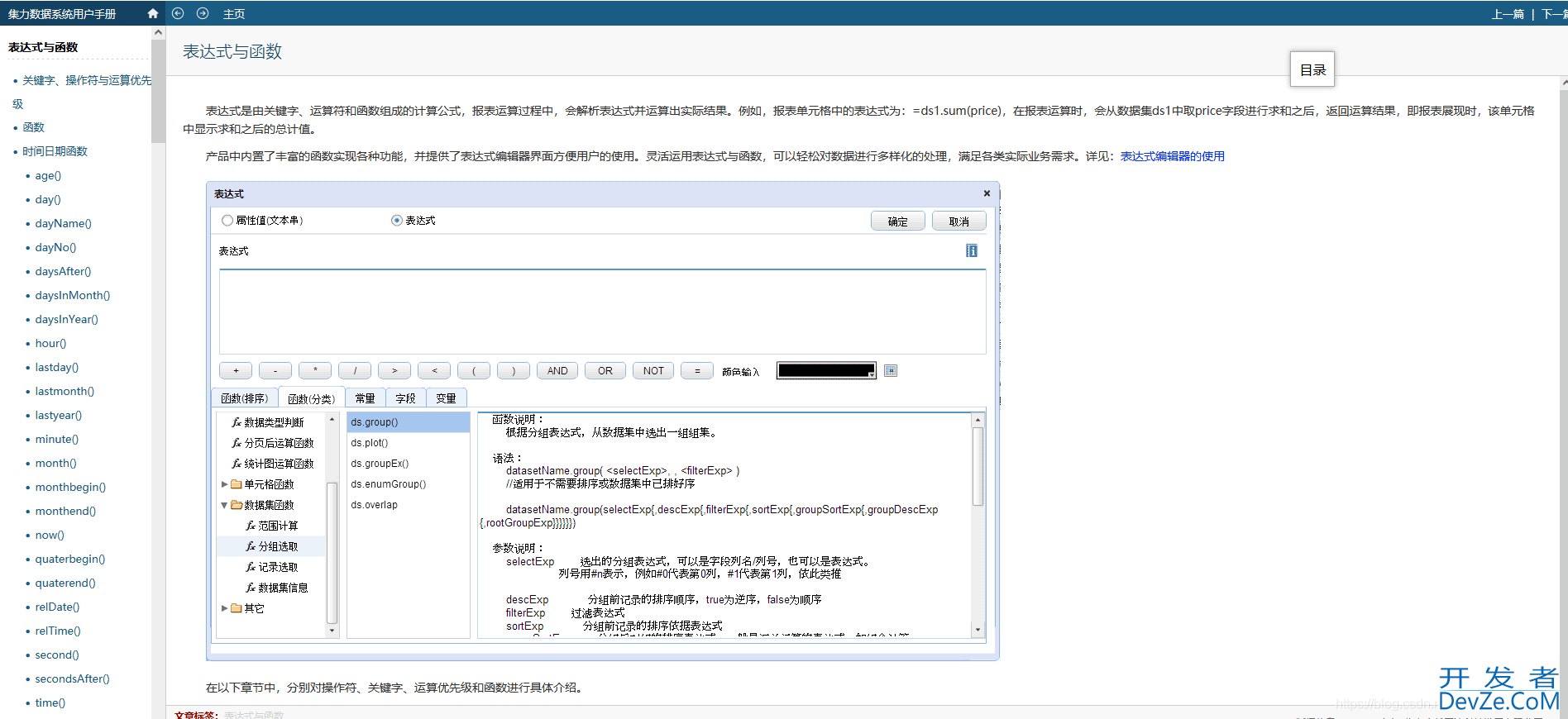
Task: Insert the OR operator
Action: 605,371
